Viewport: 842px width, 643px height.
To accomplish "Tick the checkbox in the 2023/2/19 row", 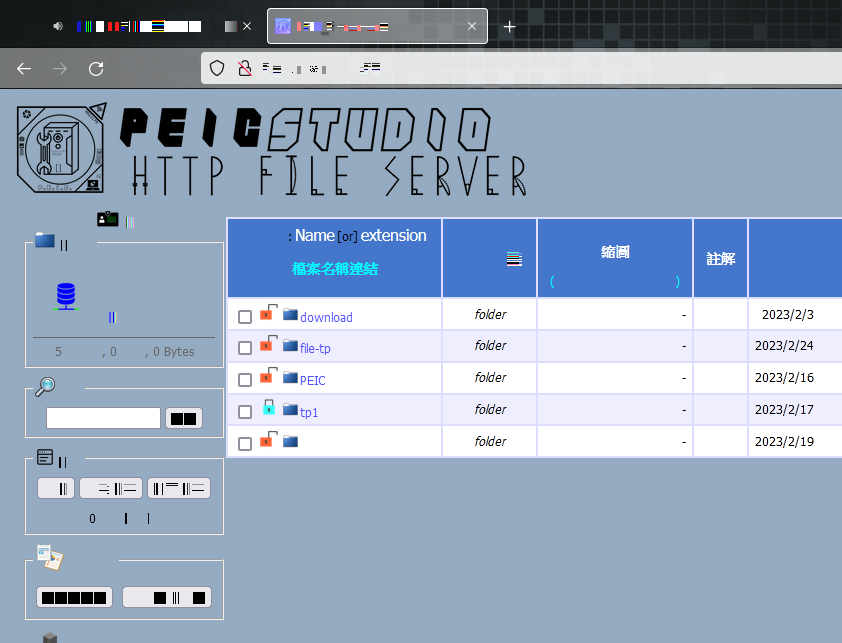I will click(245, 444).
